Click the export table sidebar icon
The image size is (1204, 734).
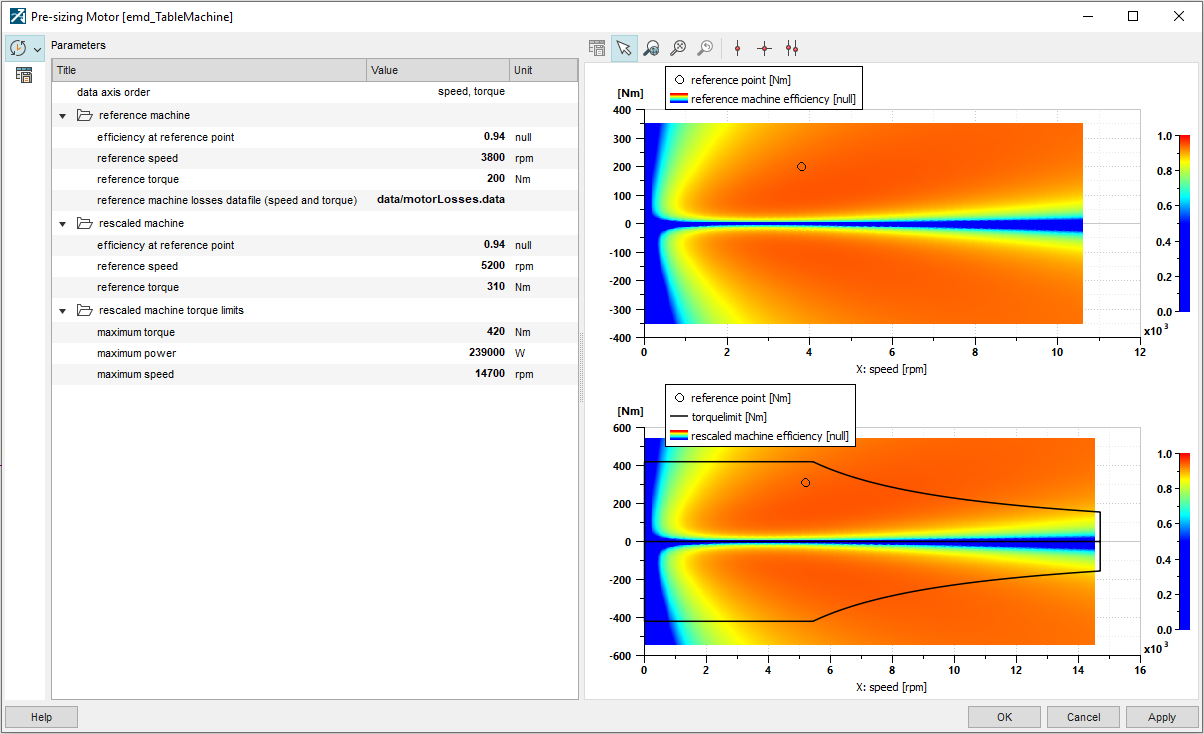23,75
